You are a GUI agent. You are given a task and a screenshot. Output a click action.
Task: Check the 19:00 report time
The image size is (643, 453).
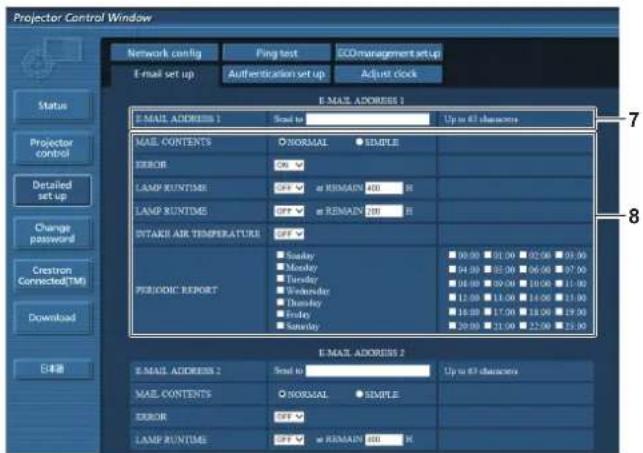coord(559,312)
